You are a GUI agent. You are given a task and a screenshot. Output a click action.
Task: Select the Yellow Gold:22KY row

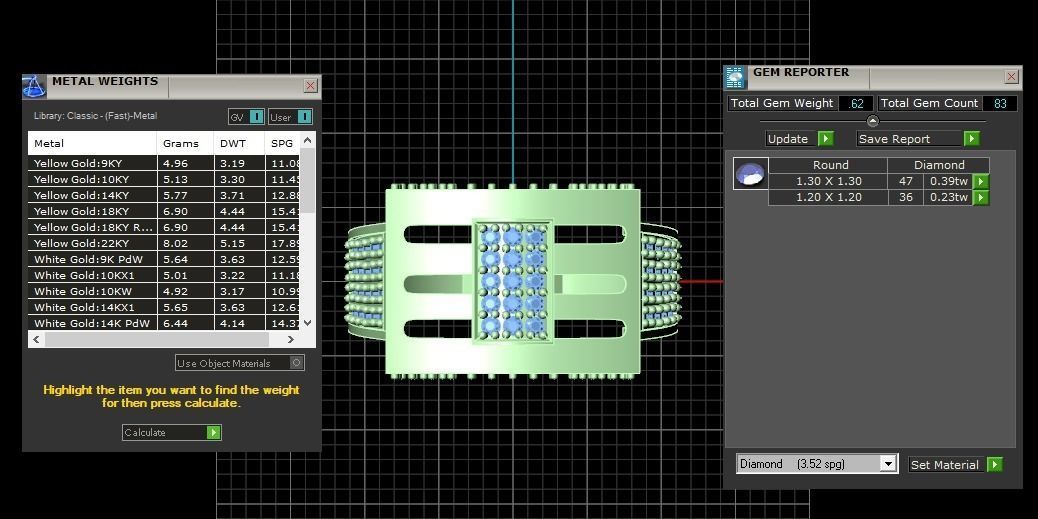click(x=164, y=243)
